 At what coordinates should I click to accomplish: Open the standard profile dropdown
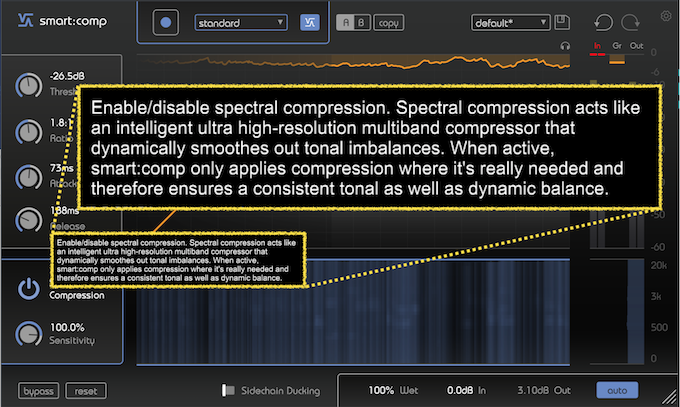tap(241, 23)
